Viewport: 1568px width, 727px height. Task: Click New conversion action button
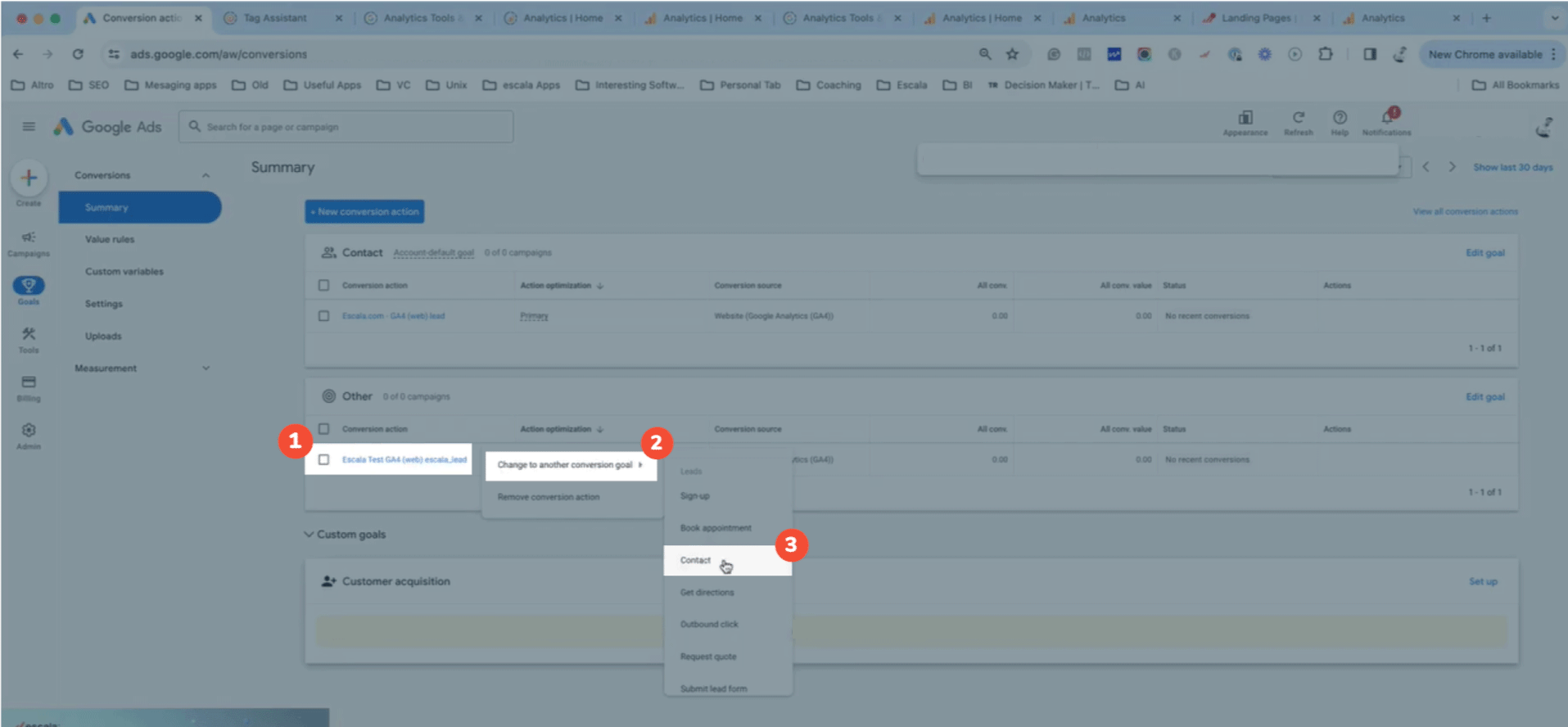[x=364, y=211]
